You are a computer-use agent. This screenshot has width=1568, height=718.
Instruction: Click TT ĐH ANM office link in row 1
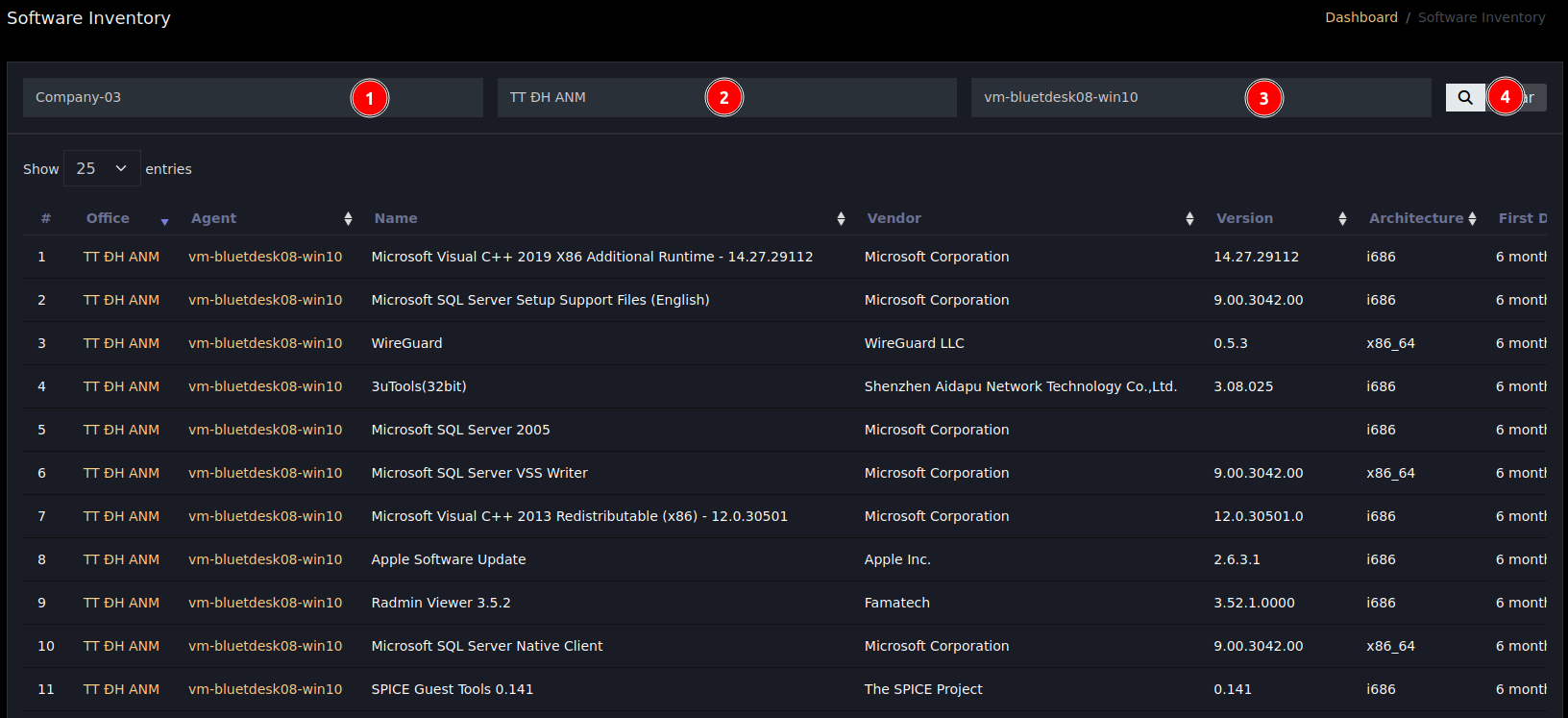point(121,257)
